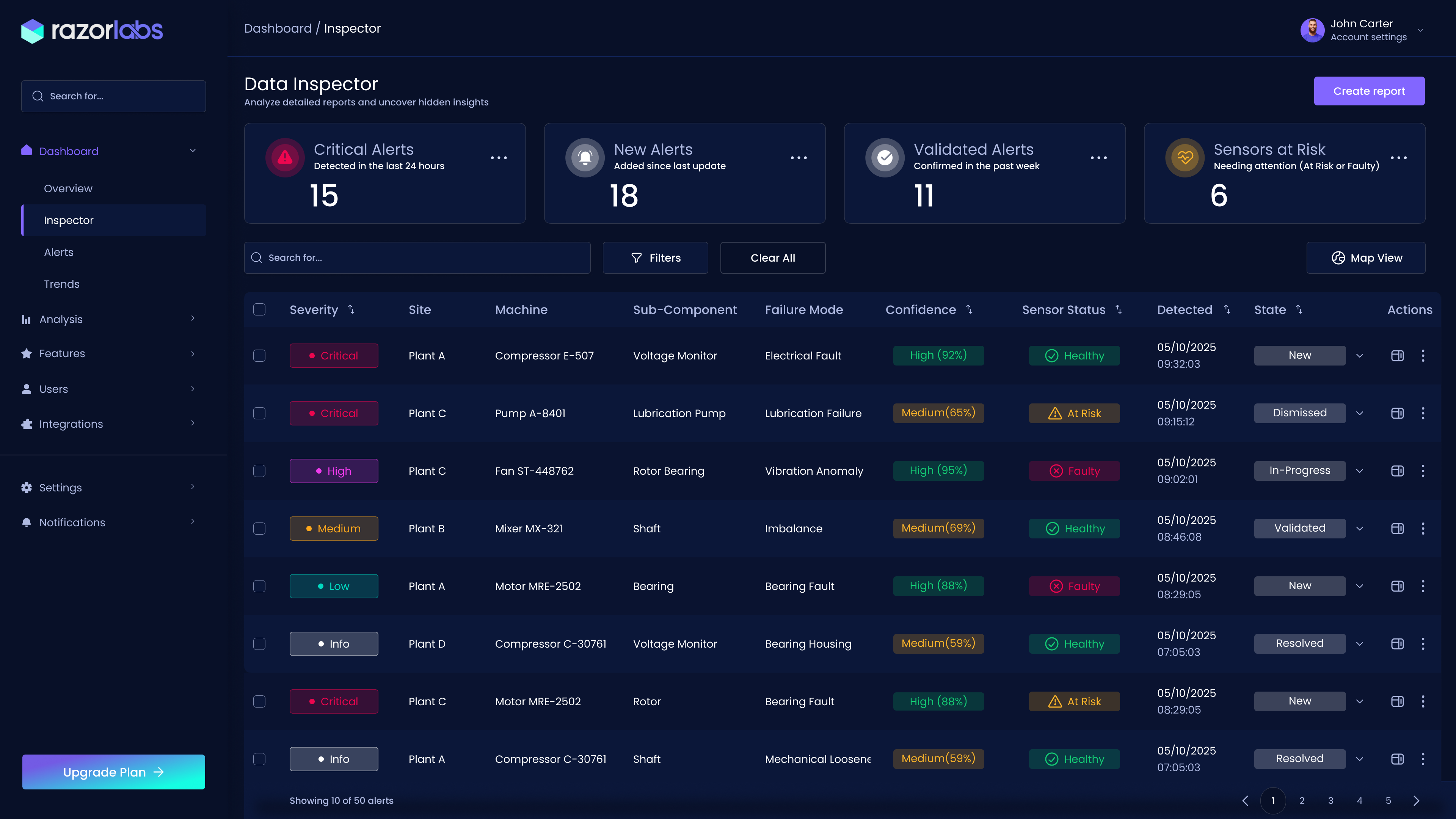
Task: Open Critical Alerts card options menu
Action: pyautogui.click(x=499, y=158)
